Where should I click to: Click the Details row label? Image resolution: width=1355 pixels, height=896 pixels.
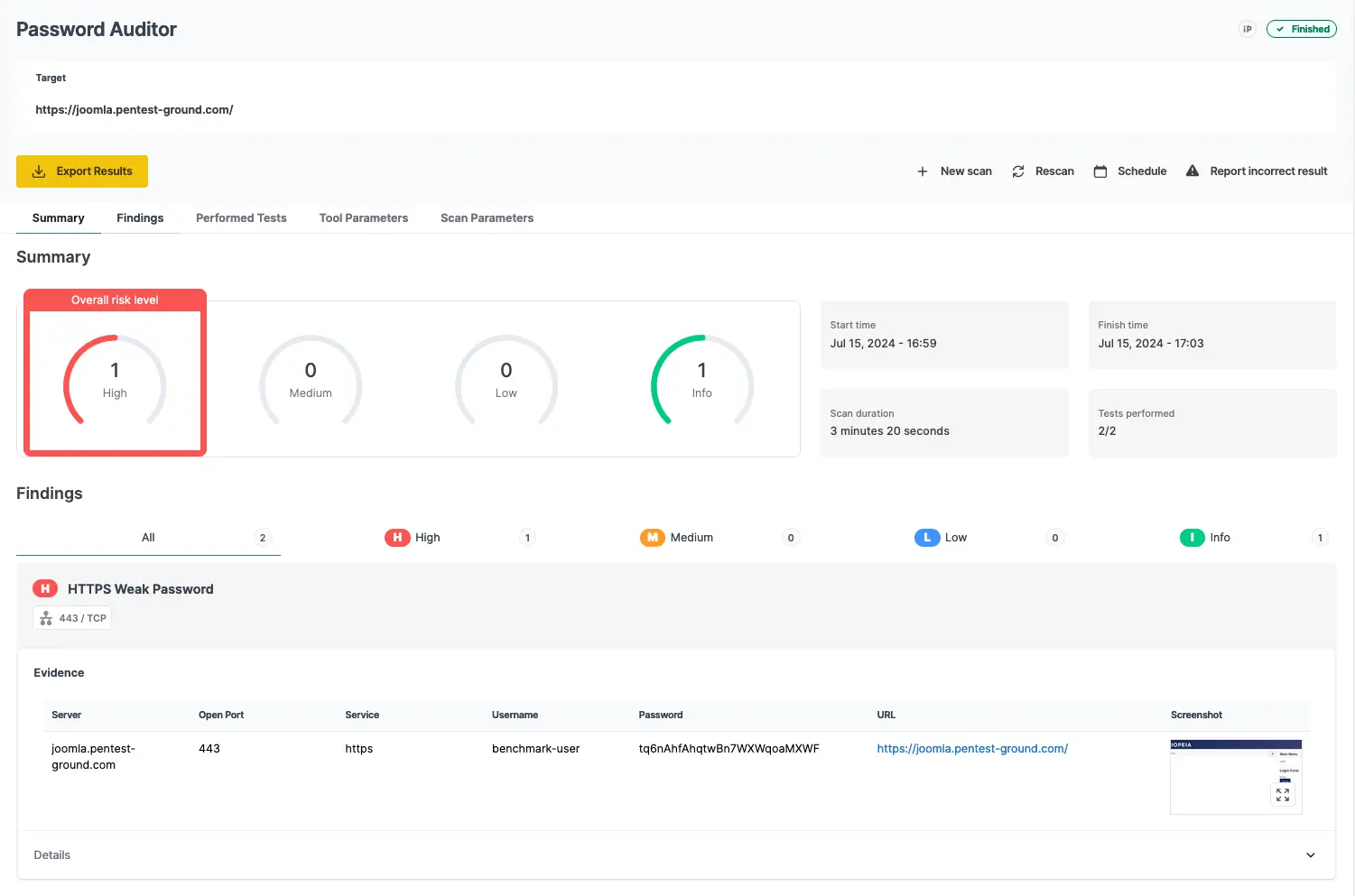point(52,855)
